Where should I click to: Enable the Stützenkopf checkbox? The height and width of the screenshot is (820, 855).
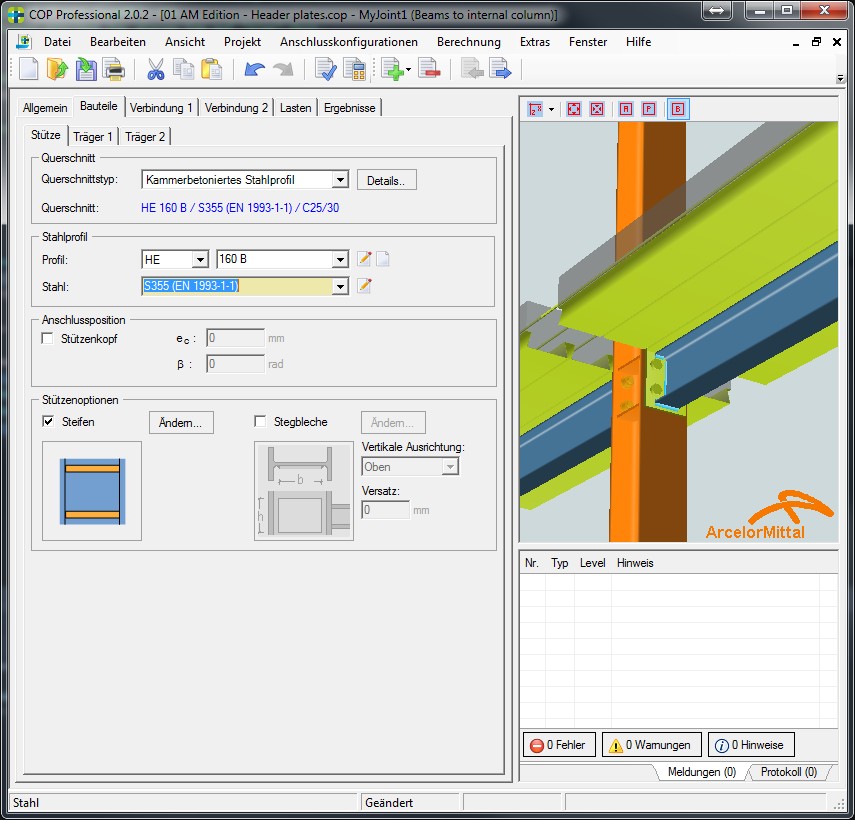[48, 339]
